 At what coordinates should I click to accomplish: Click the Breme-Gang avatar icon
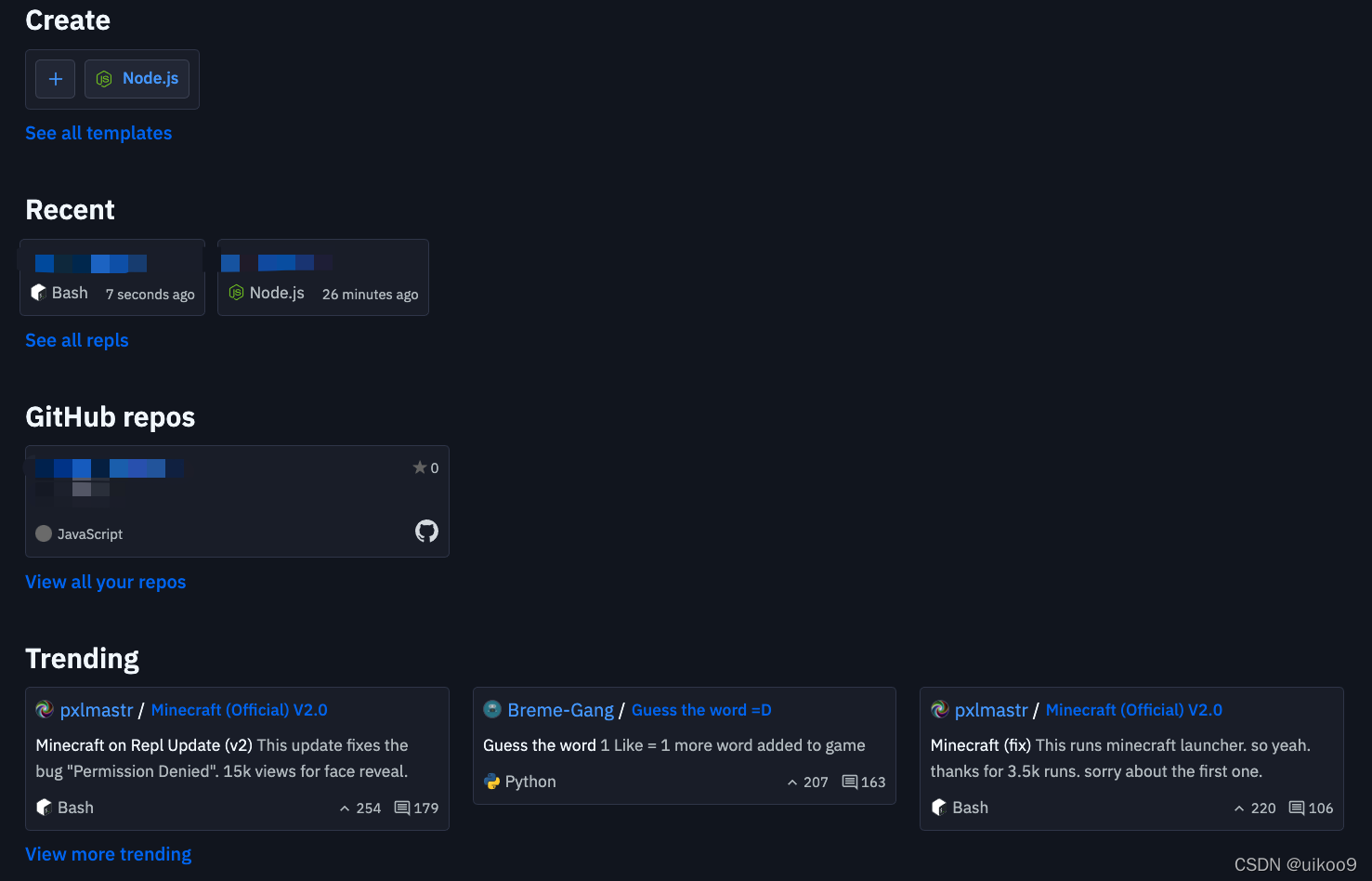[x=492, y=709]
